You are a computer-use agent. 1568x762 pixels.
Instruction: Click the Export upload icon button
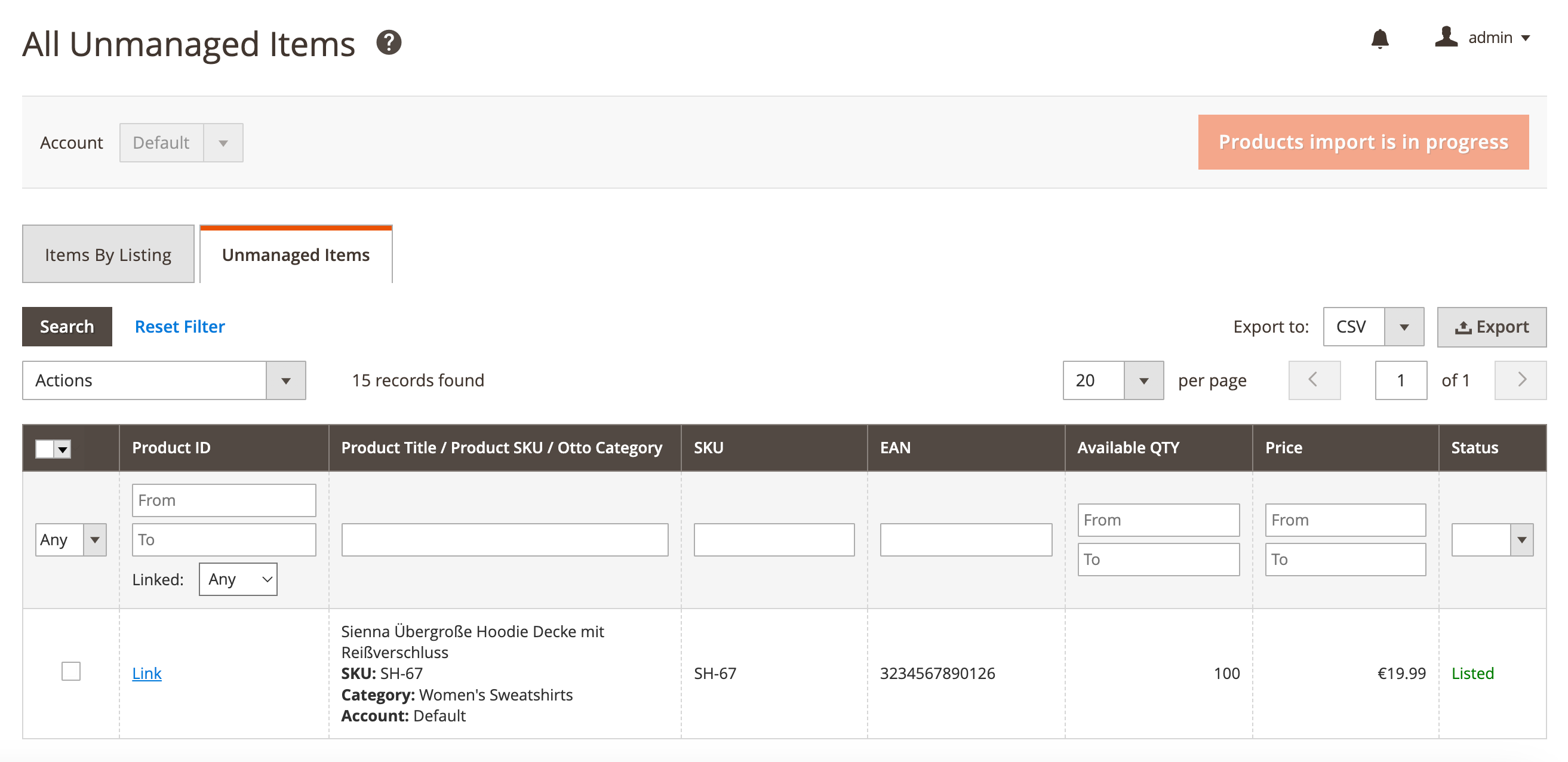point(1492,327)
